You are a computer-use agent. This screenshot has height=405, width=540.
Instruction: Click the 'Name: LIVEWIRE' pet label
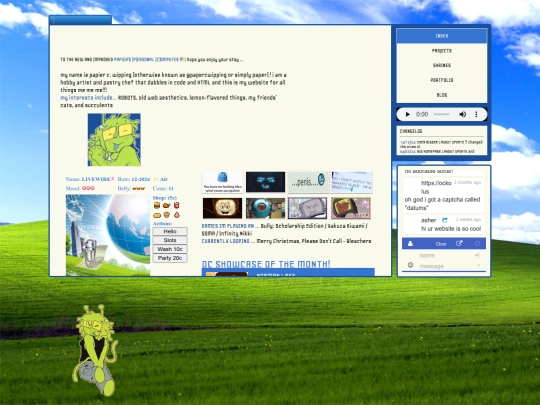click(x=90, y=179)
